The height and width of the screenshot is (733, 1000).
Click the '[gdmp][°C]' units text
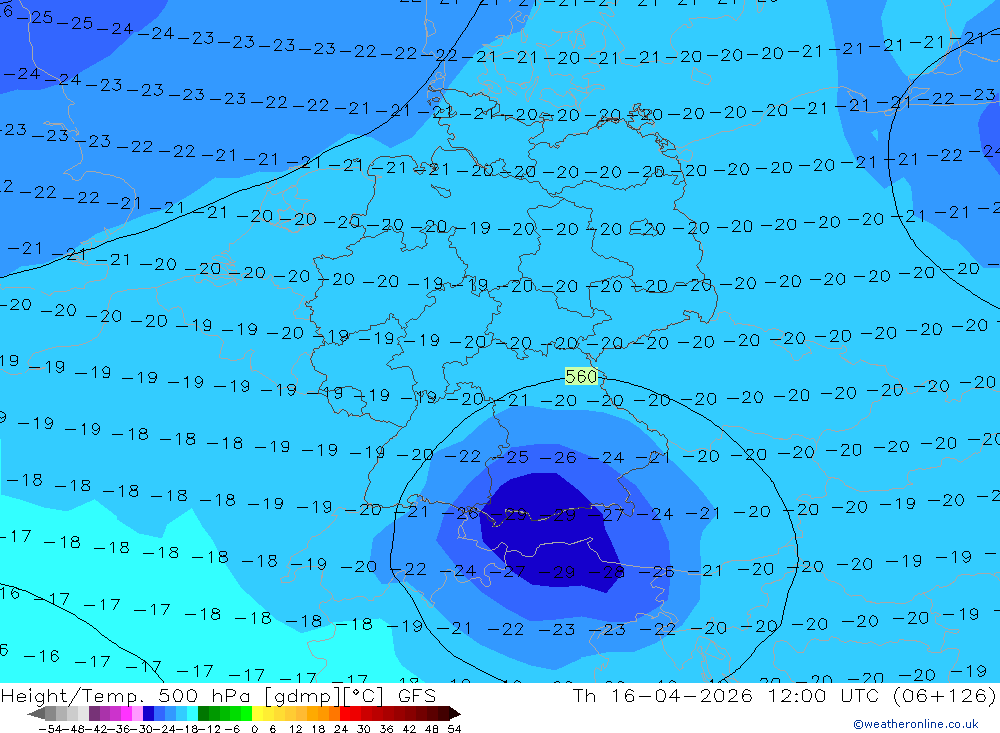click(324, 695)
